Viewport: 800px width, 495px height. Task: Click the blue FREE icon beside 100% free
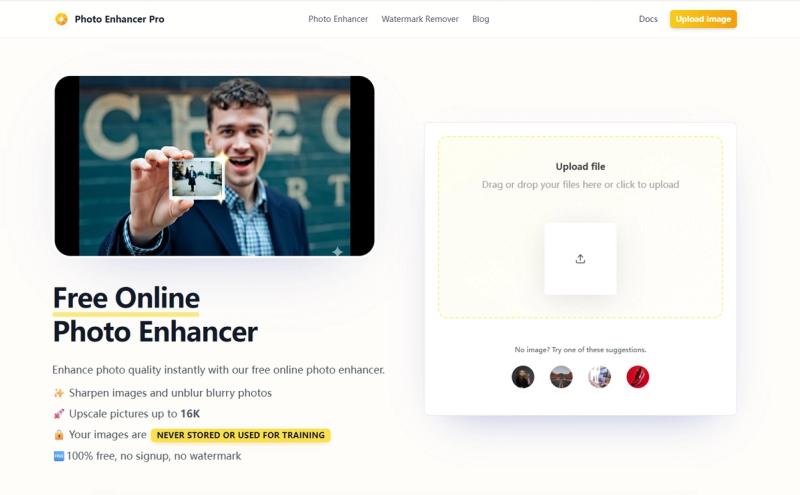click(59, 456)
